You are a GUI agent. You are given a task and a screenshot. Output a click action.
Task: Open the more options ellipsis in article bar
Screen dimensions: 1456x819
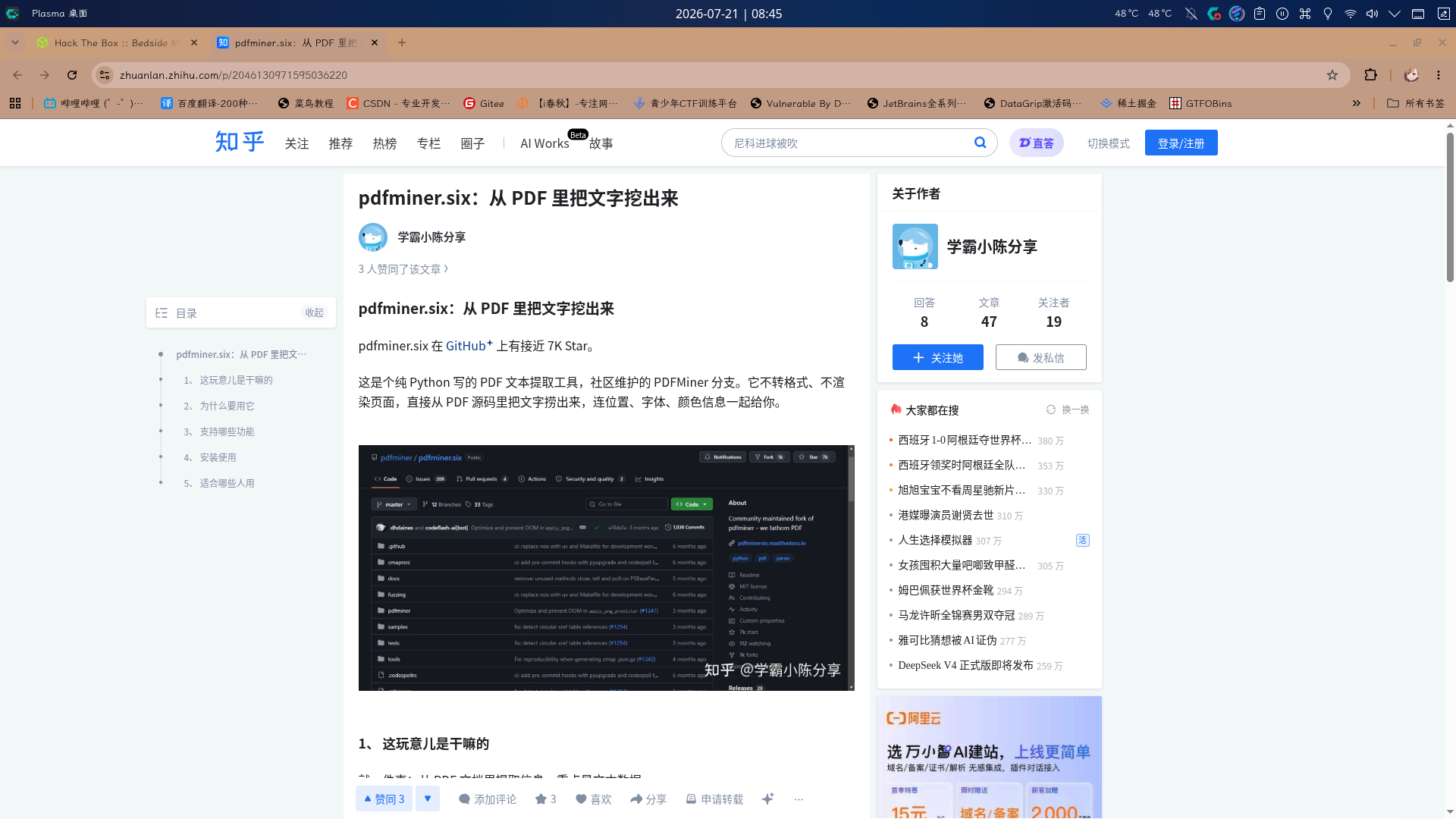799,799
